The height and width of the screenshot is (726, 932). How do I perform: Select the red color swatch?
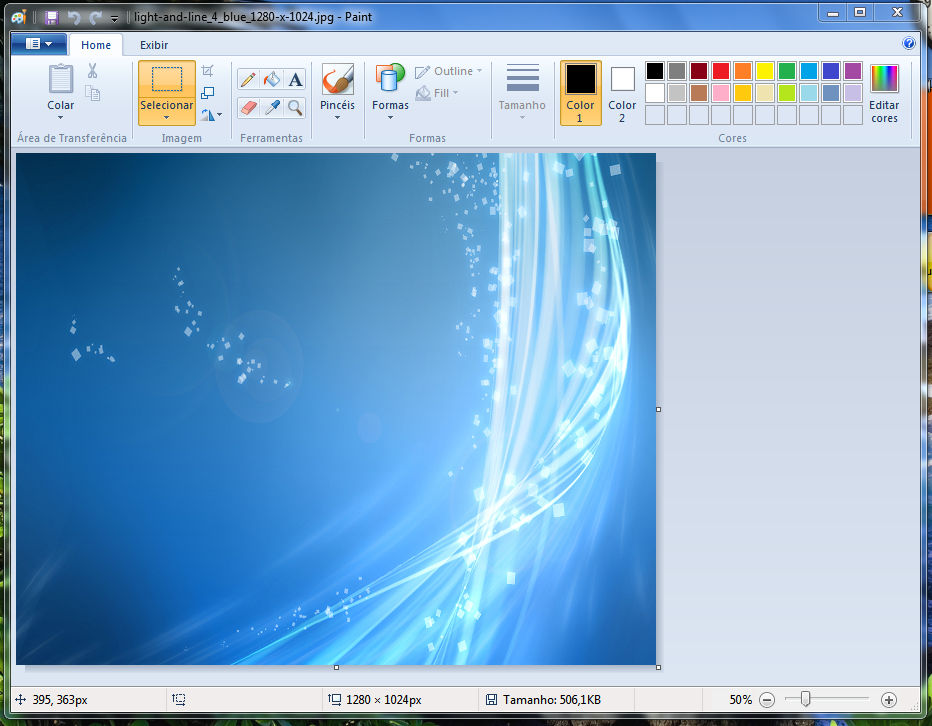click(x=722, y=70)
